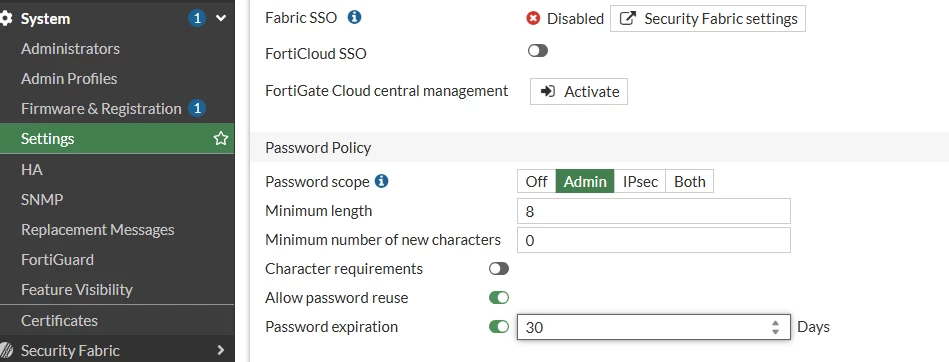The height and width of the screenshot is (362, 949).
Task: Click external link icon on Security Fabric settings
Action: pos(628,19)
